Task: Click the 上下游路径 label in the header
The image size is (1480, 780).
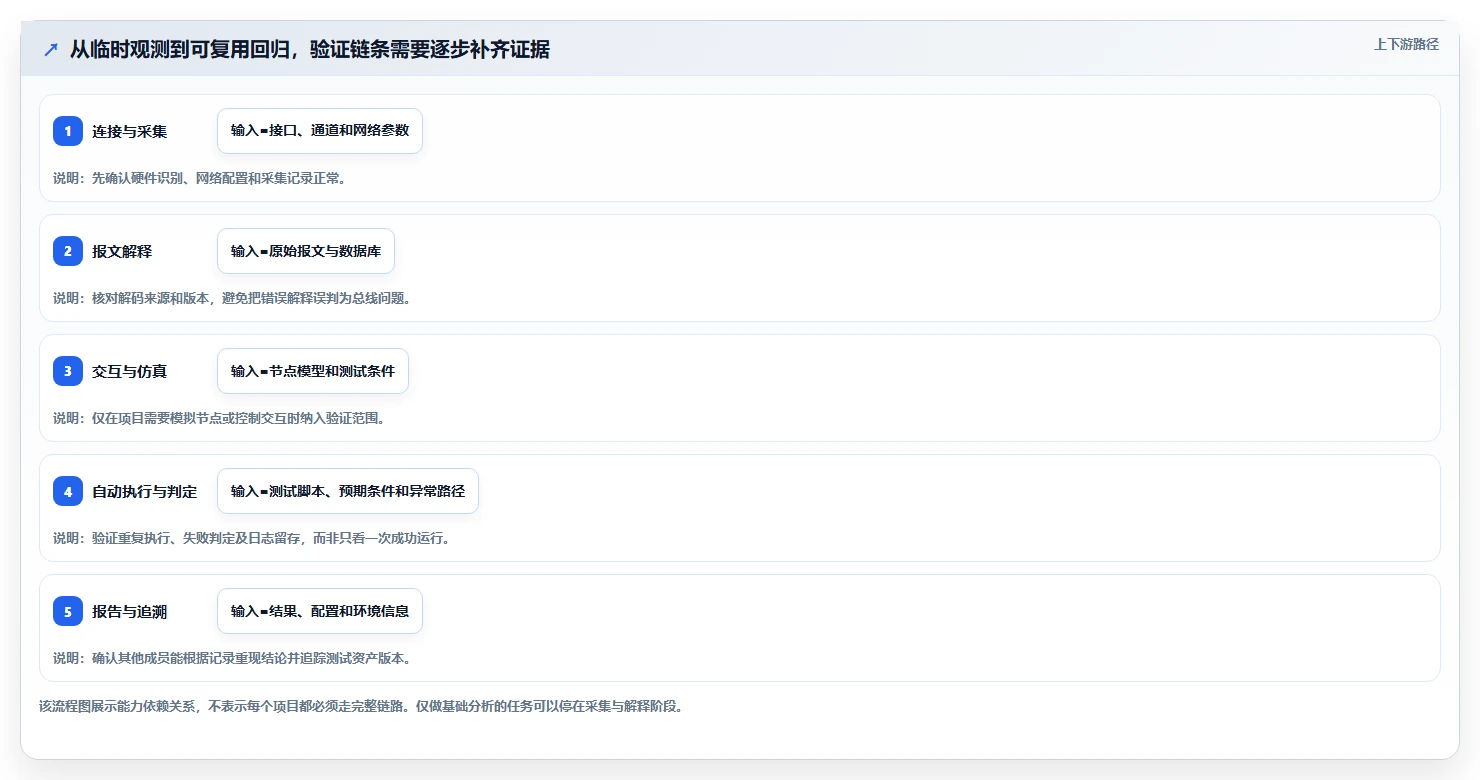Action: click(x=1406, y=44)
